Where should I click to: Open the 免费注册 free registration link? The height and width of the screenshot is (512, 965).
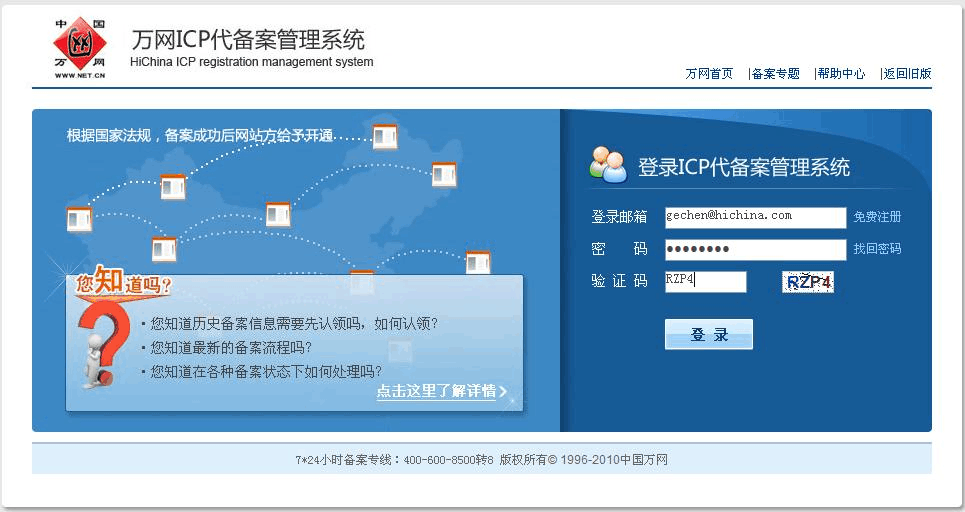coord(877,217)
